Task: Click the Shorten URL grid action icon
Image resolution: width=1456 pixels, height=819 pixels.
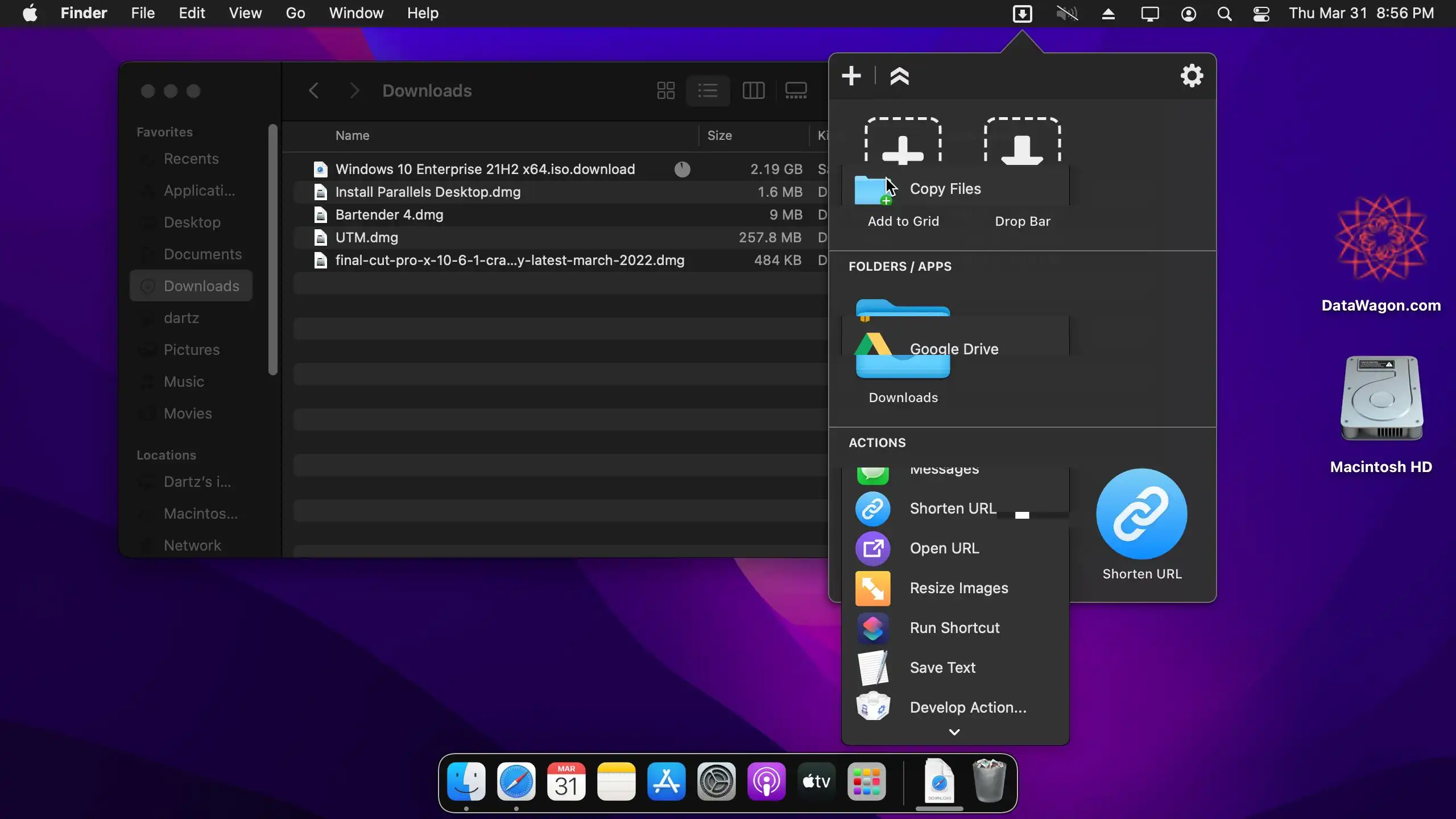Action: click(x=1141, y=514)
